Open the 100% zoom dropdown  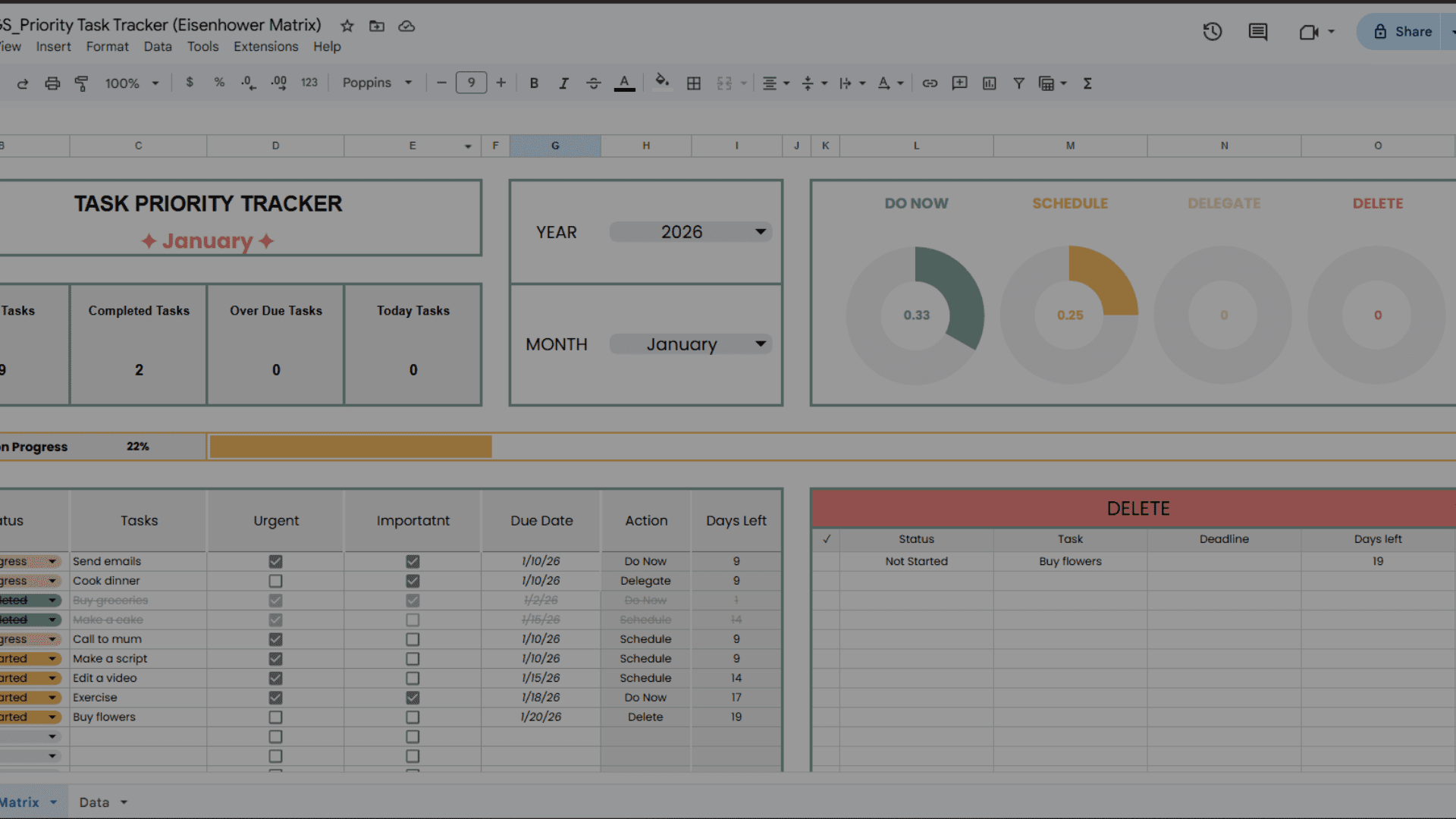pyautogui.click(x=132, y=83)
